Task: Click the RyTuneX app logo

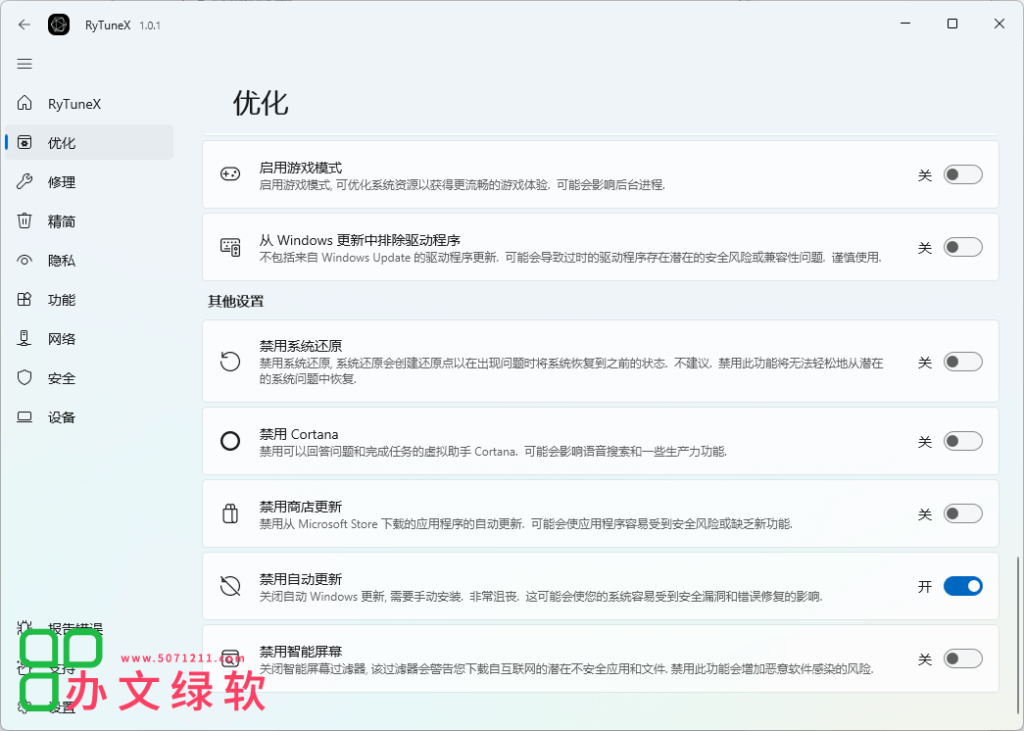Action: click(59, 24)
